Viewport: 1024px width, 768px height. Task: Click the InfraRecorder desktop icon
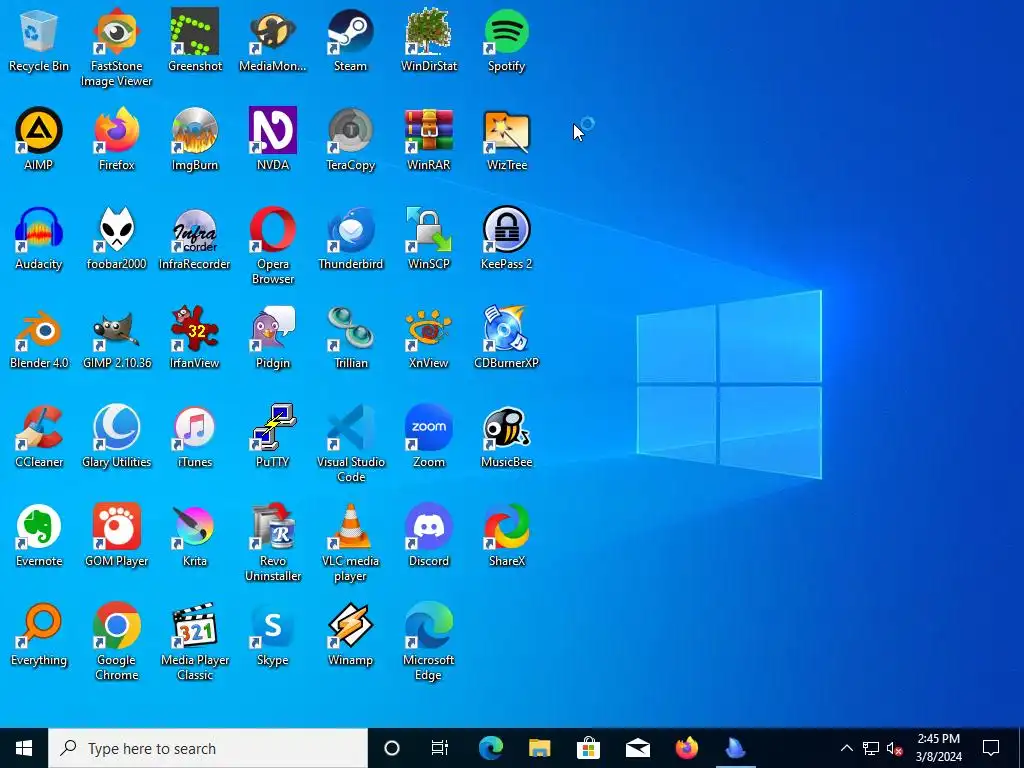pyautogui.click(x=195, y=229)
